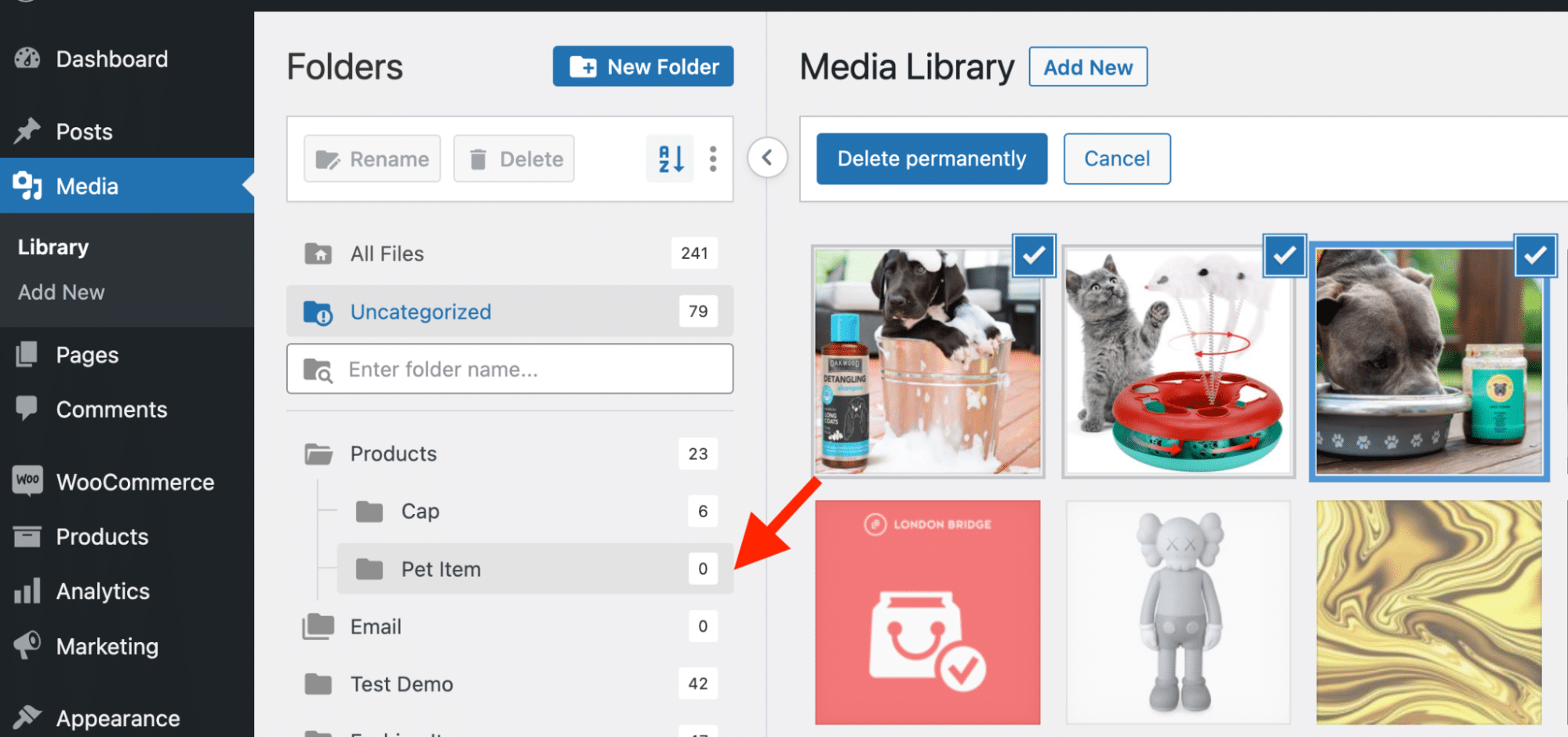Click the WooCommerce icon in the sidebar
Screen dimensions: 1568x737
pos(27,481)
